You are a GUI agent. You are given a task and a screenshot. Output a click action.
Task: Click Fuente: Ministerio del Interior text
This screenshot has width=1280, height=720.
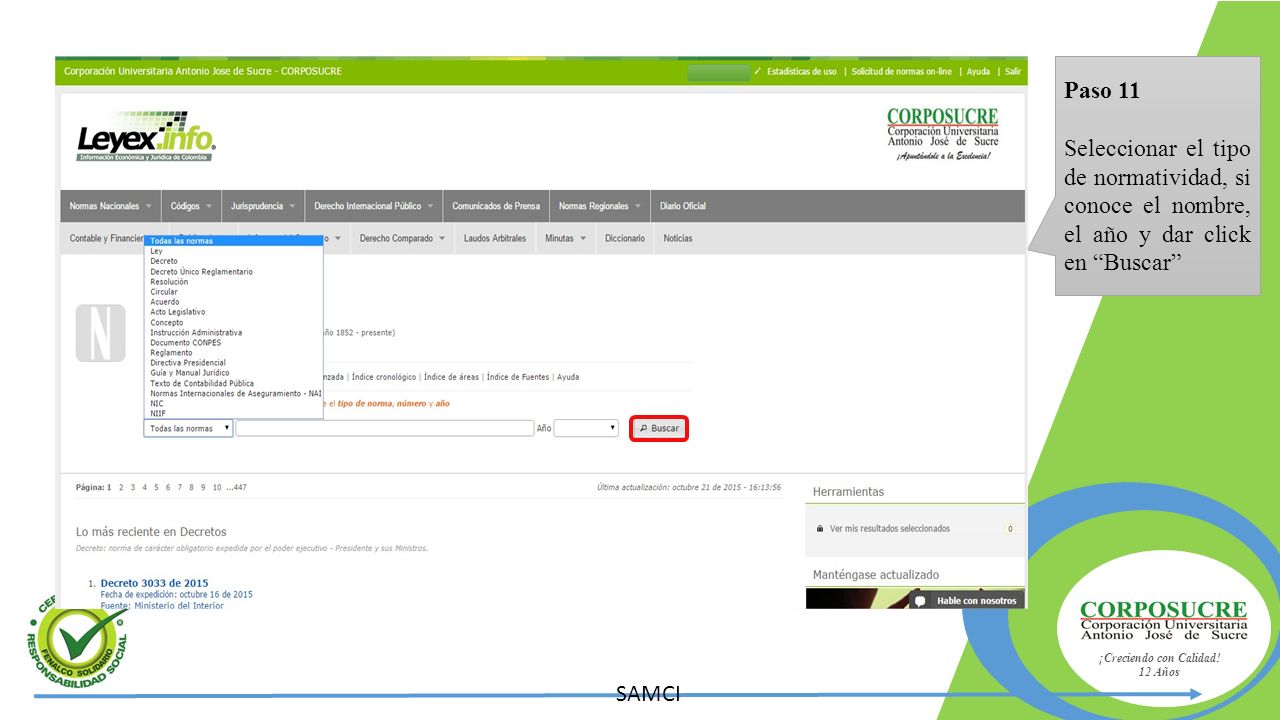[x=162, y=605]
